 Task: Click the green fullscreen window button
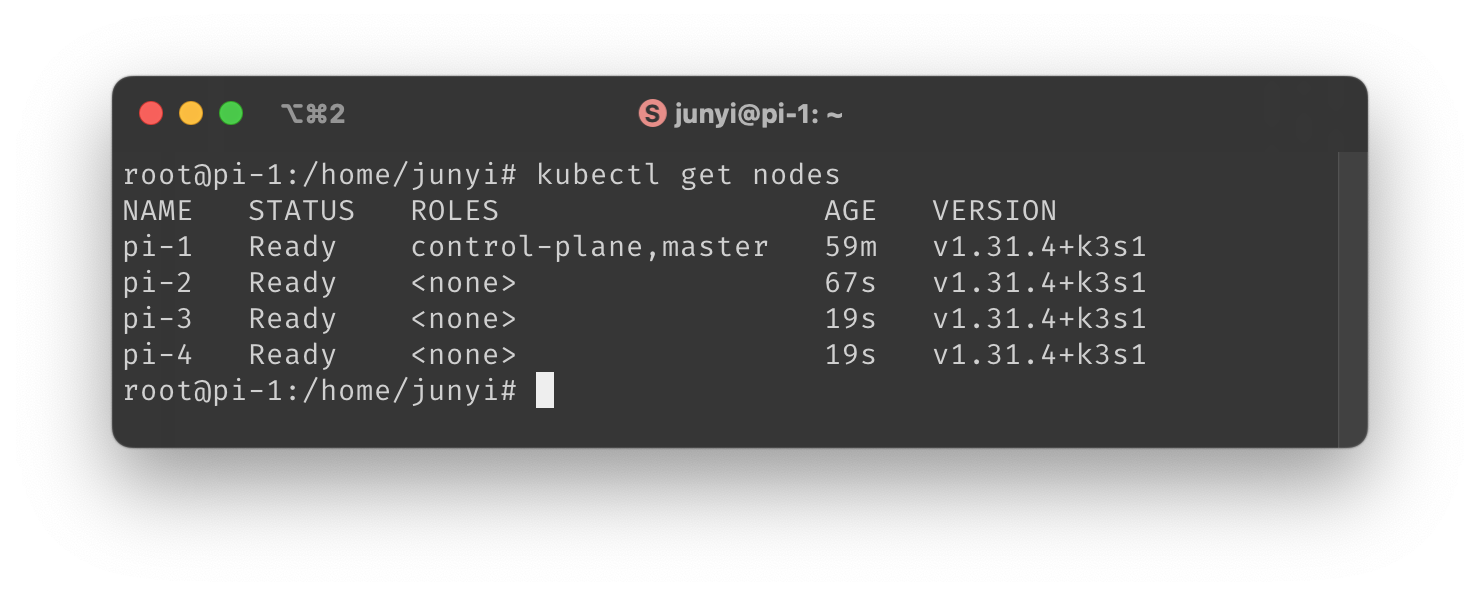click(231, 114)
